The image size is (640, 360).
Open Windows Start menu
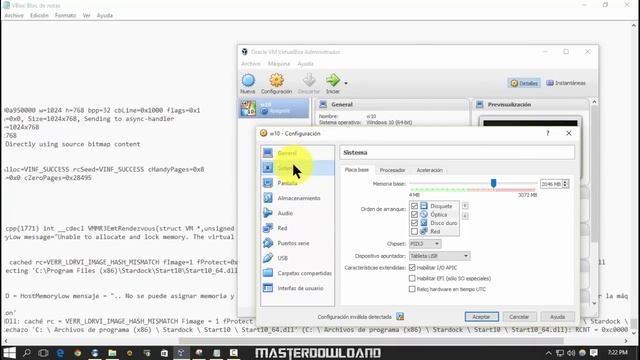[x=9, y=353]
